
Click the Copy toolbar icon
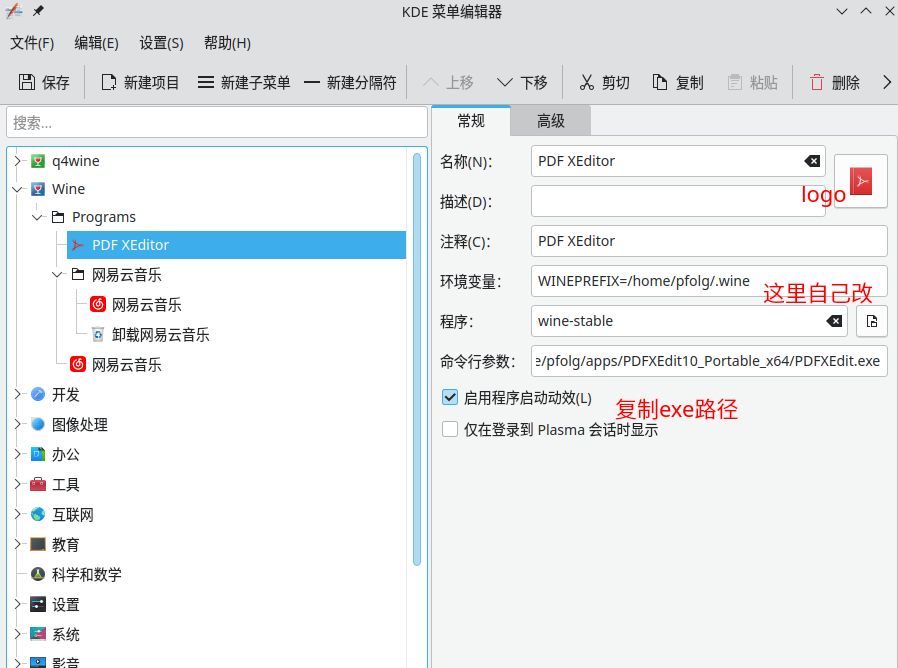(660, 83)
